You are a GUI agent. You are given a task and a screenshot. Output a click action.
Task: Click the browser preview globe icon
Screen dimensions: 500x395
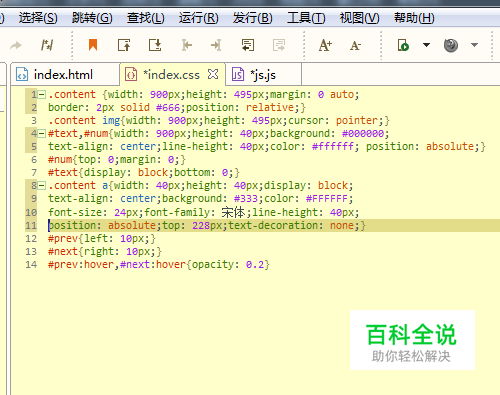pyautogui.click(x=451, y=45)
